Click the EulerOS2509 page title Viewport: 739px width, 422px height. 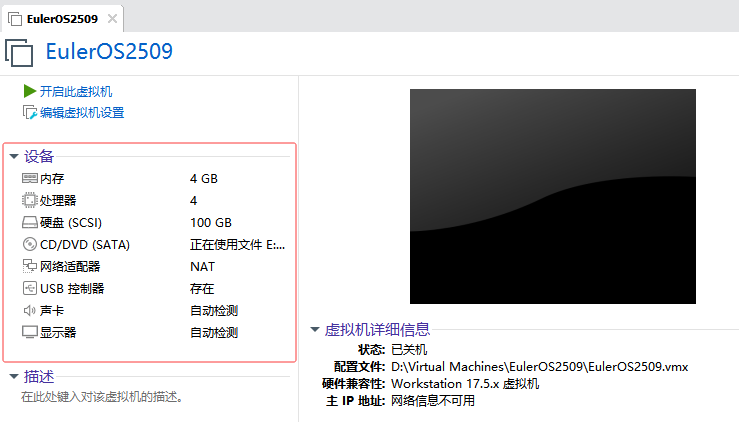(109, 51)
